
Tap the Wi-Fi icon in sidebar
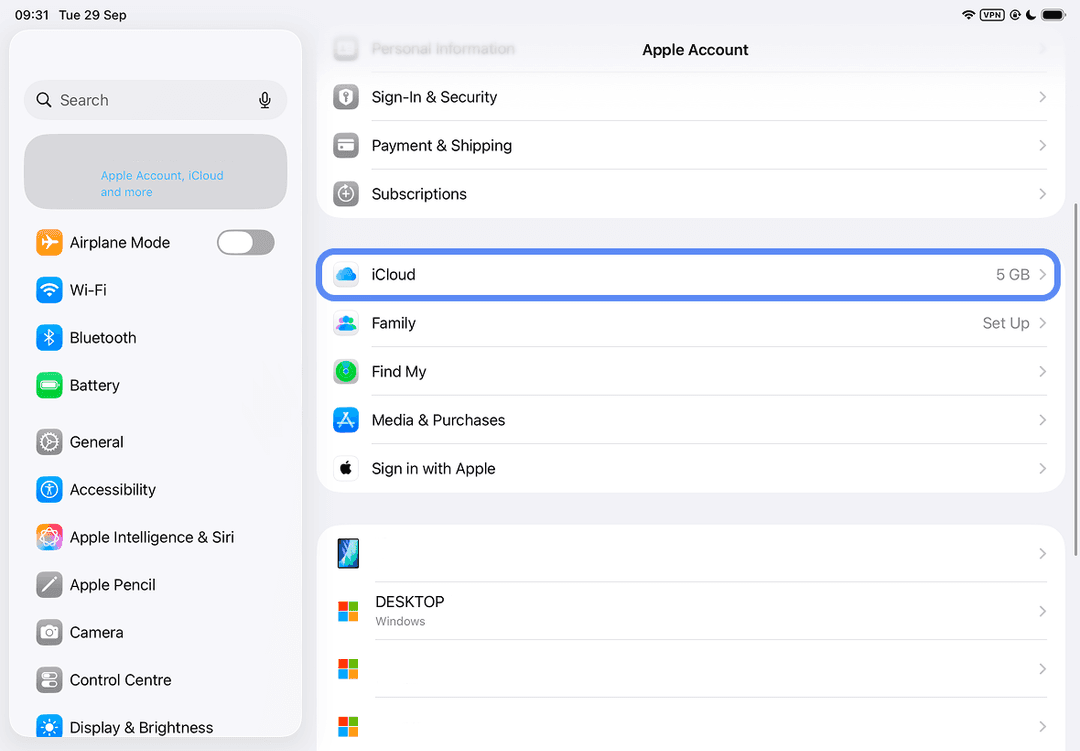[x=49, y=290]
